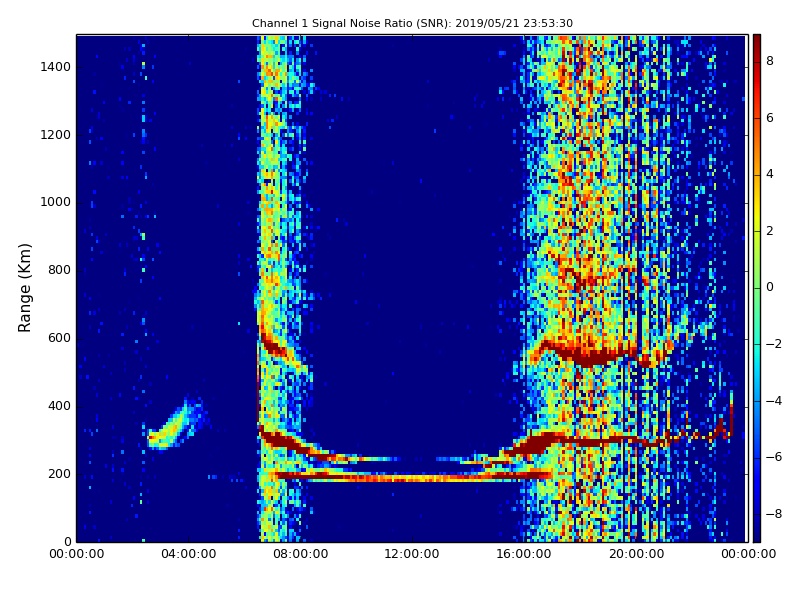Image resolution: width=800 pixels, height=600 pixels.
Task: Click the 800 range tick label
Action: point(59,270)
